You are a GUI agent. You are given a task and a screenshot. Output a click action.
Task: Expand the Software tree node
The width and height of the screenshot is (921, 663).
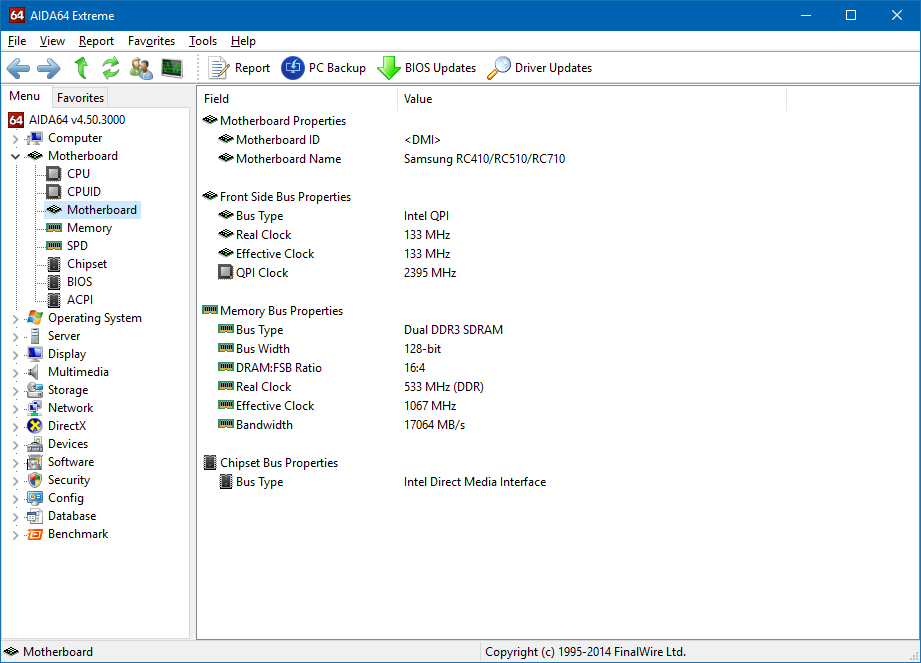[x=16, y=463]
